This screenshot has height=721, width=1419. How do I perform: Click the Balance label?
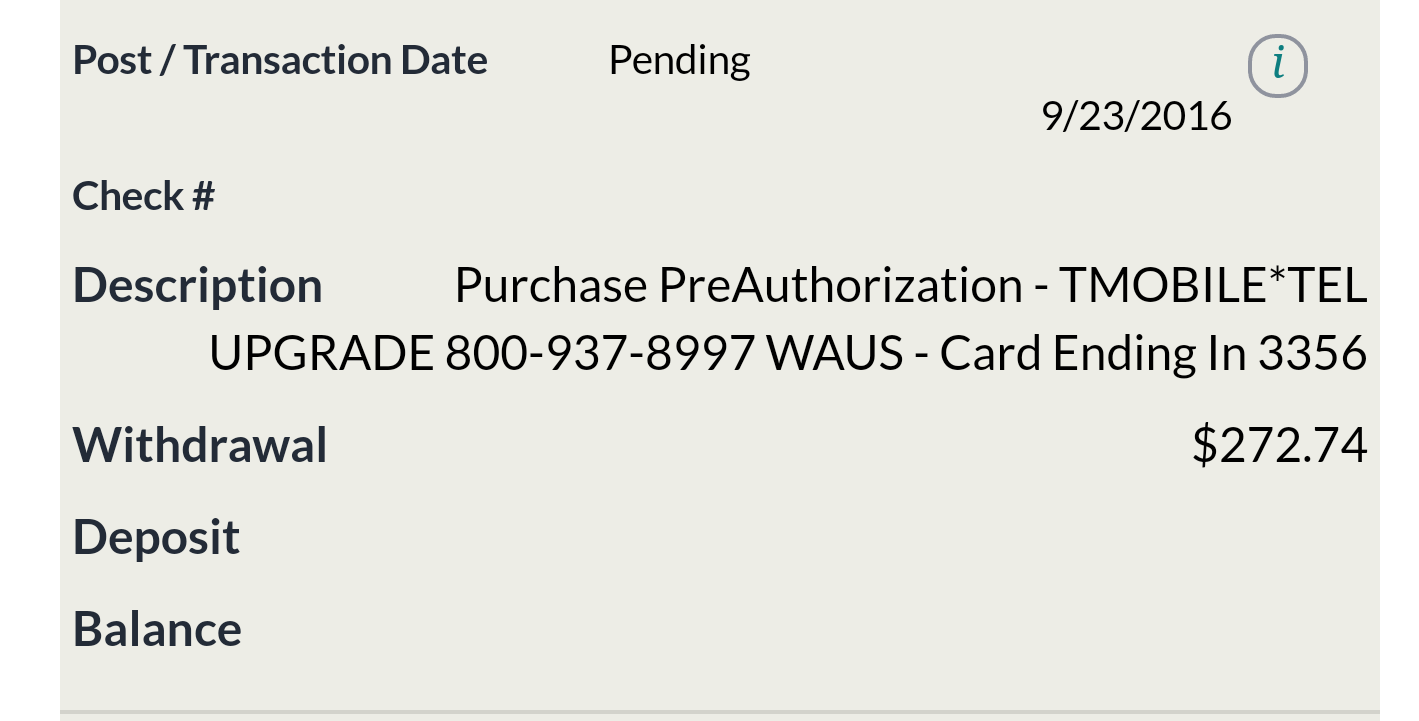click(x=157, y=629)
